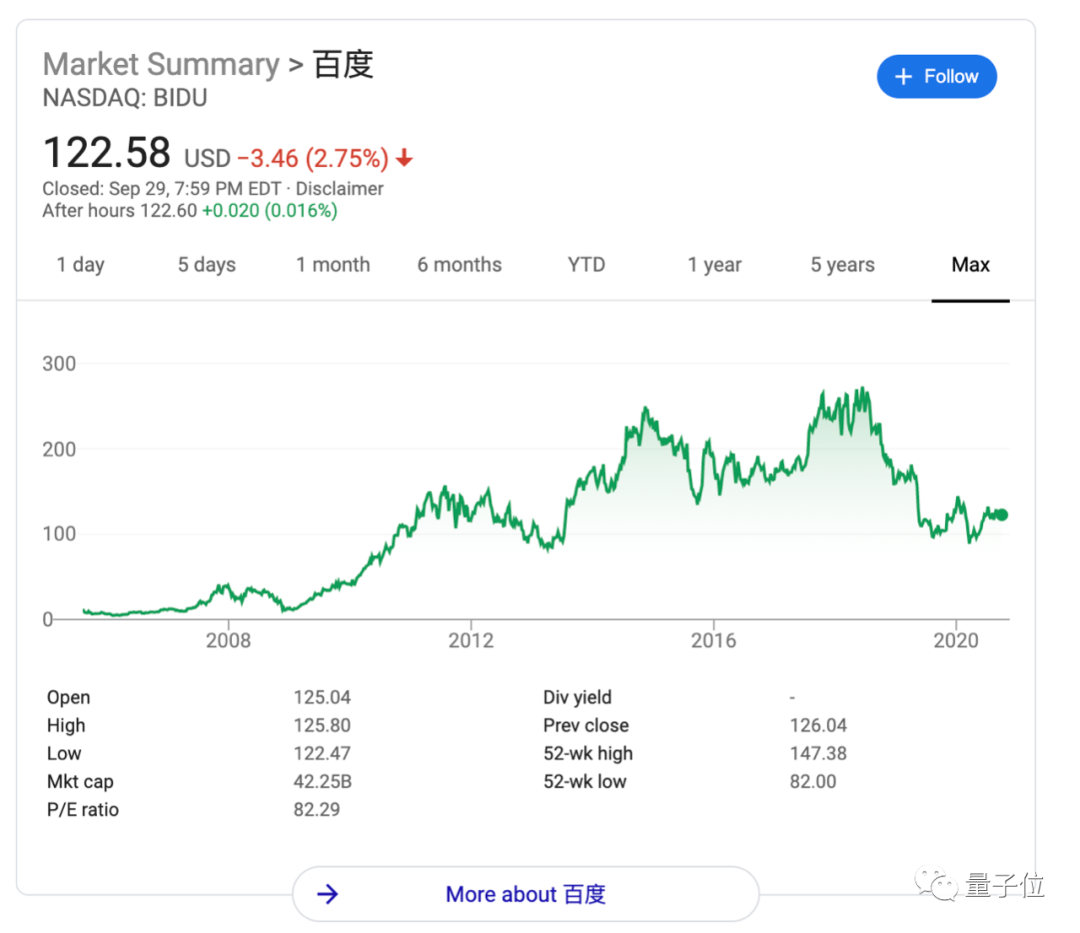Viewport: 1080px width, 933px height.
Task: Click the 百度 company name heading
Action: pos(343,65)
